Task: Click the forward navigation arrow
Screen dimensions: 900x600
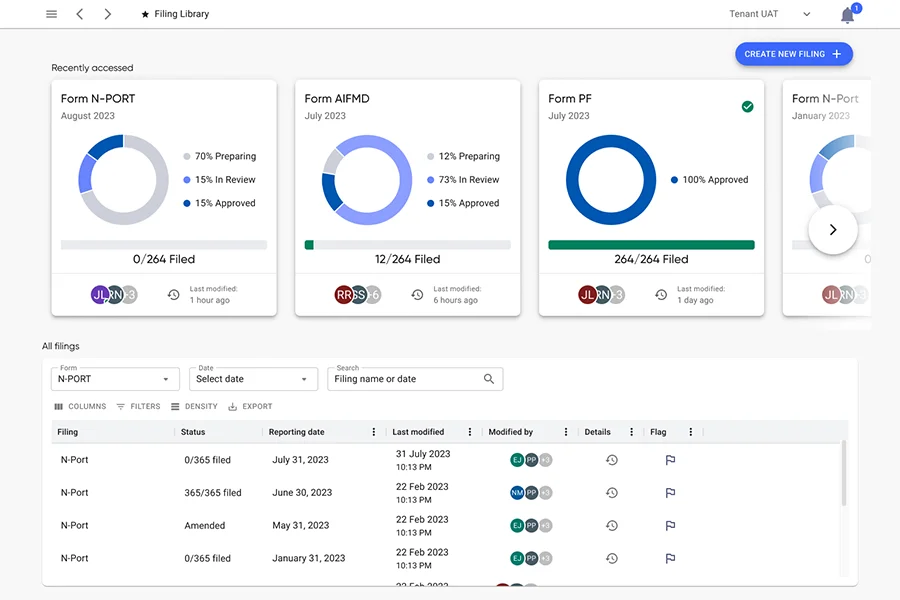Action: pyautogui.click(x=108, y=14)
